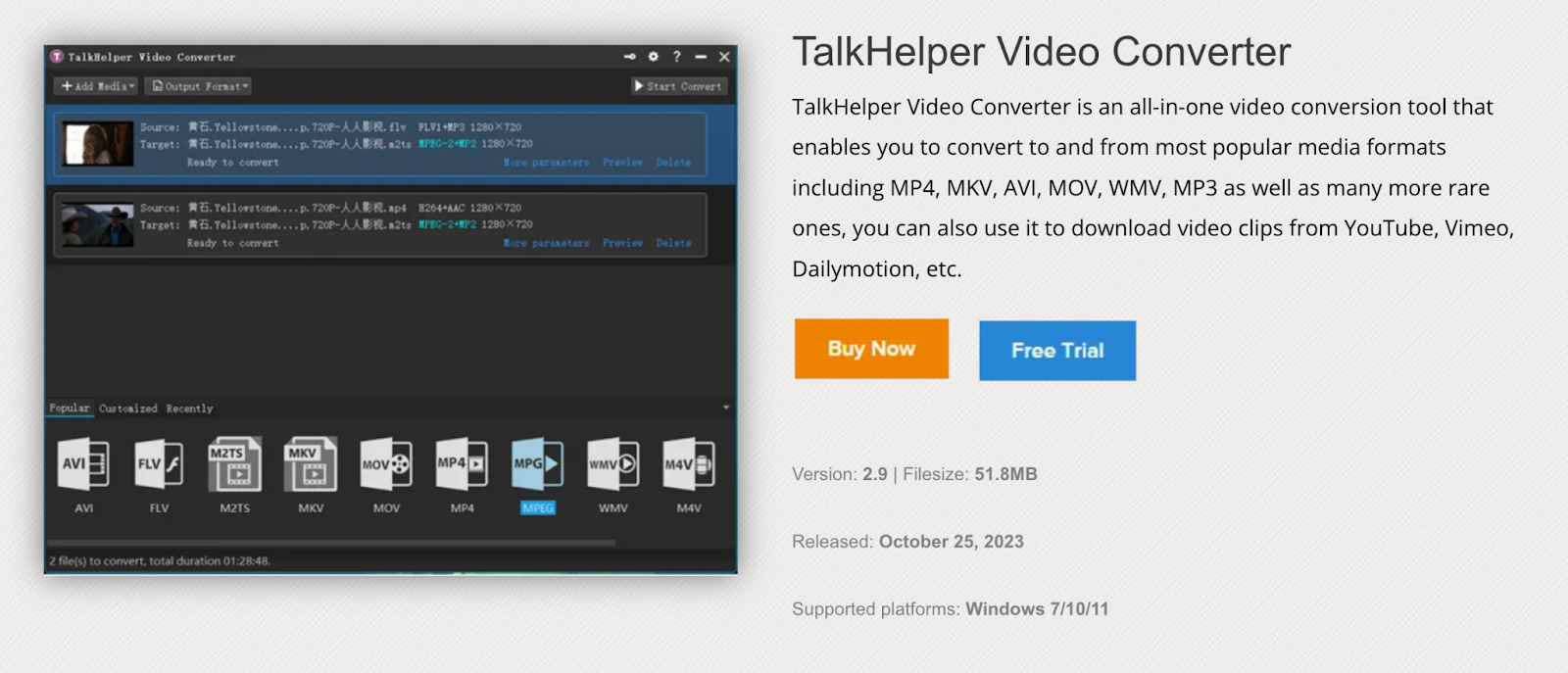
Task: Select the MP4 format icon
Action: 462,464
